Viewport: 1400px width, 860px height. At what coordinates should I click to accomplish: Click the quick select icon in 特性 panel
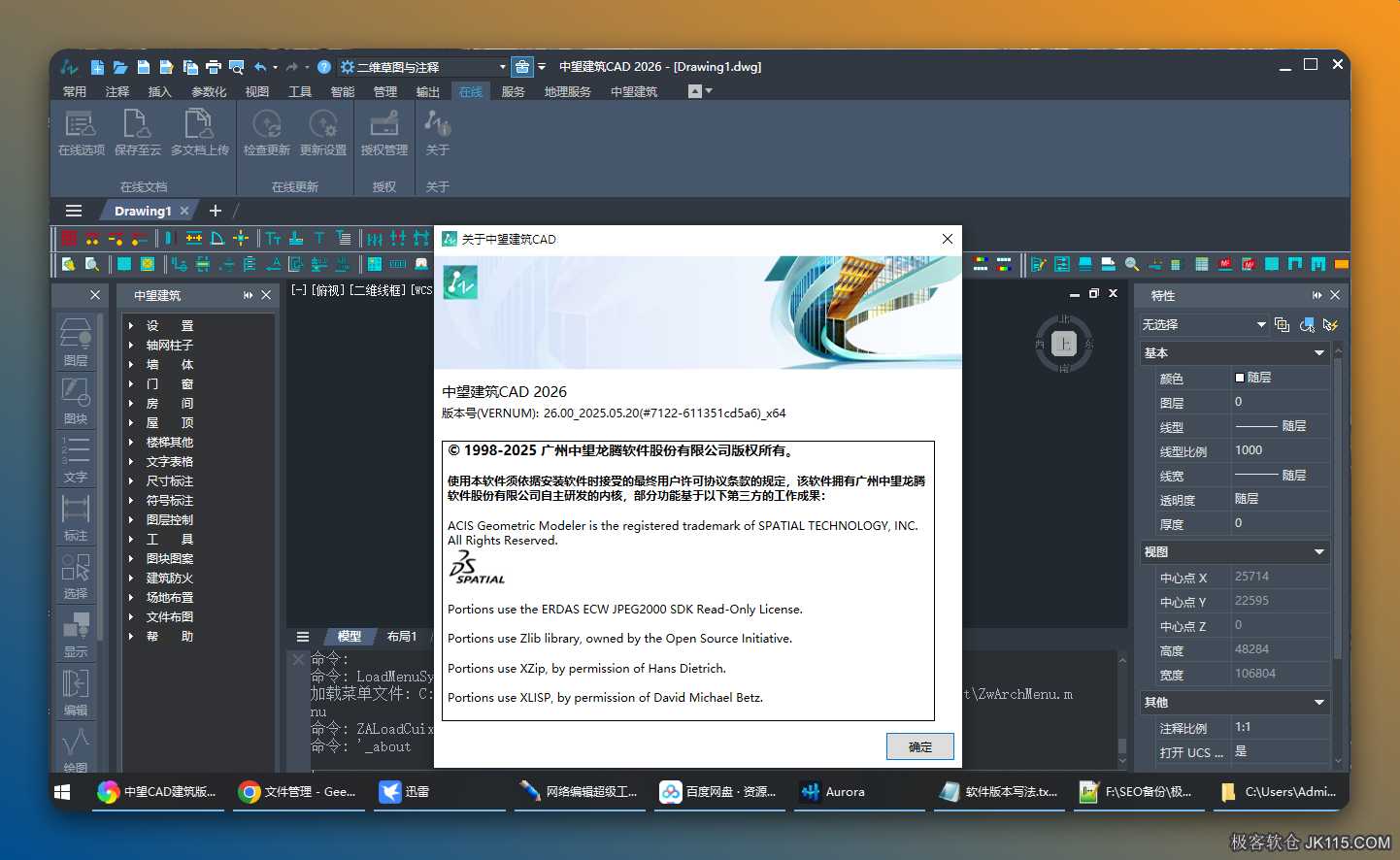pyautogui.click(x=1330, y=324)
